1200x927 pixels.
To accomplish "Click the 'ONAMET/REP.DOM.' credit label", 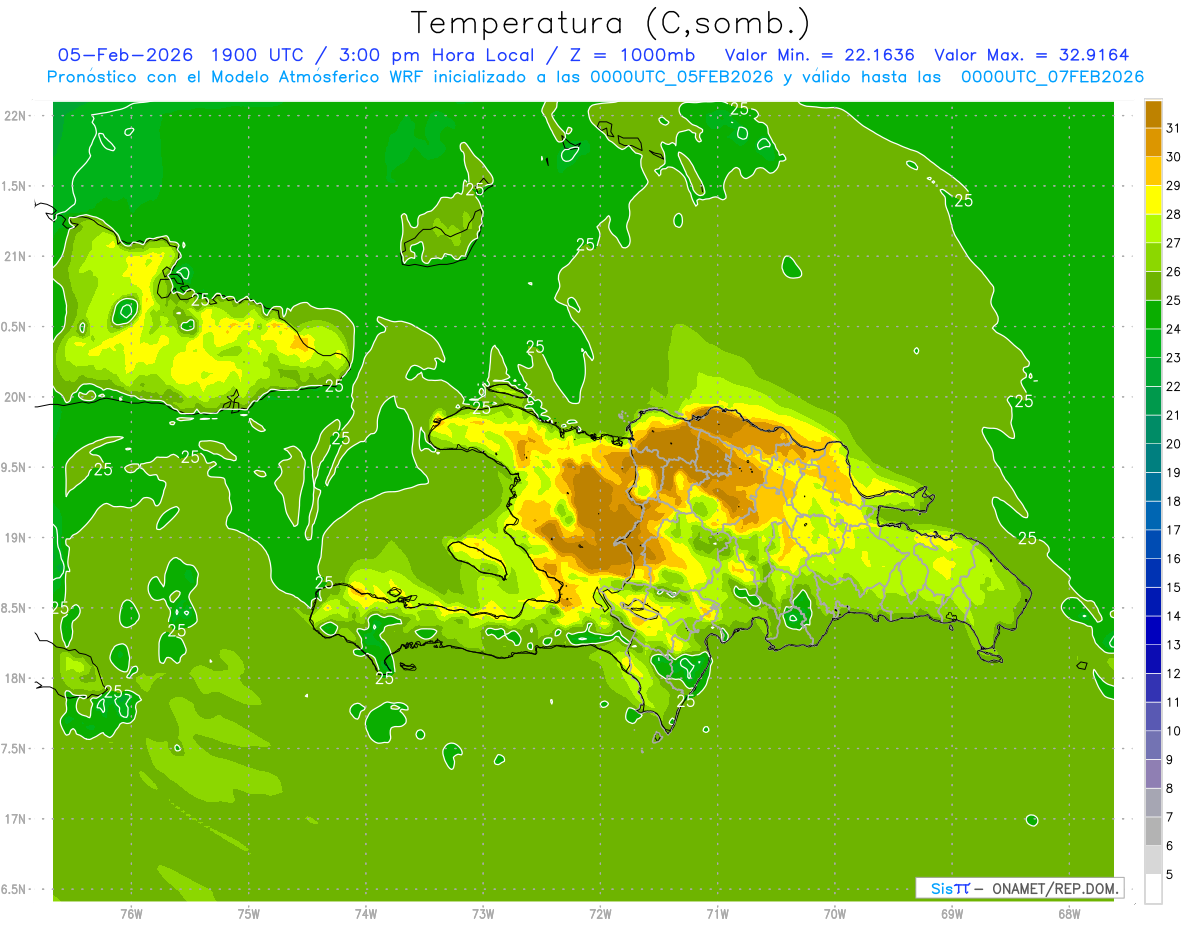I will click(1055, 888).
